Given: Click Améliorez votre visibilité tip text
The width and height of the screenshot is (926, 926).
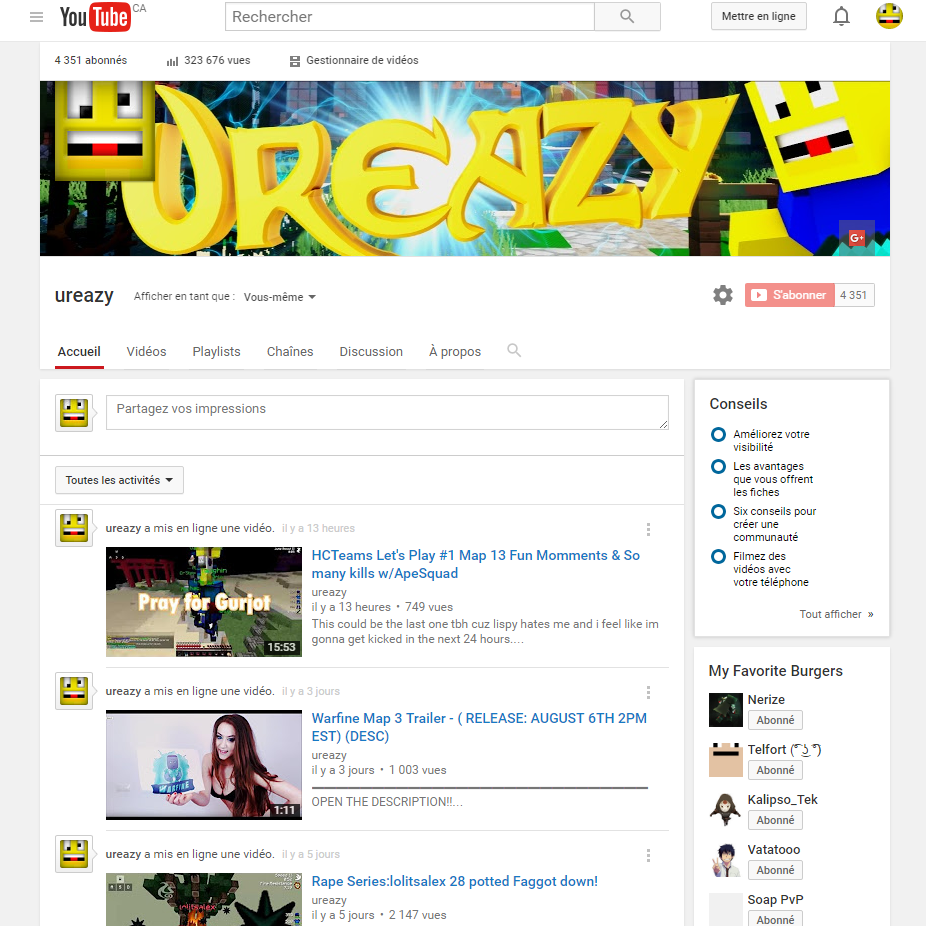Looking at the screenshot, I should tap(771, 441).
